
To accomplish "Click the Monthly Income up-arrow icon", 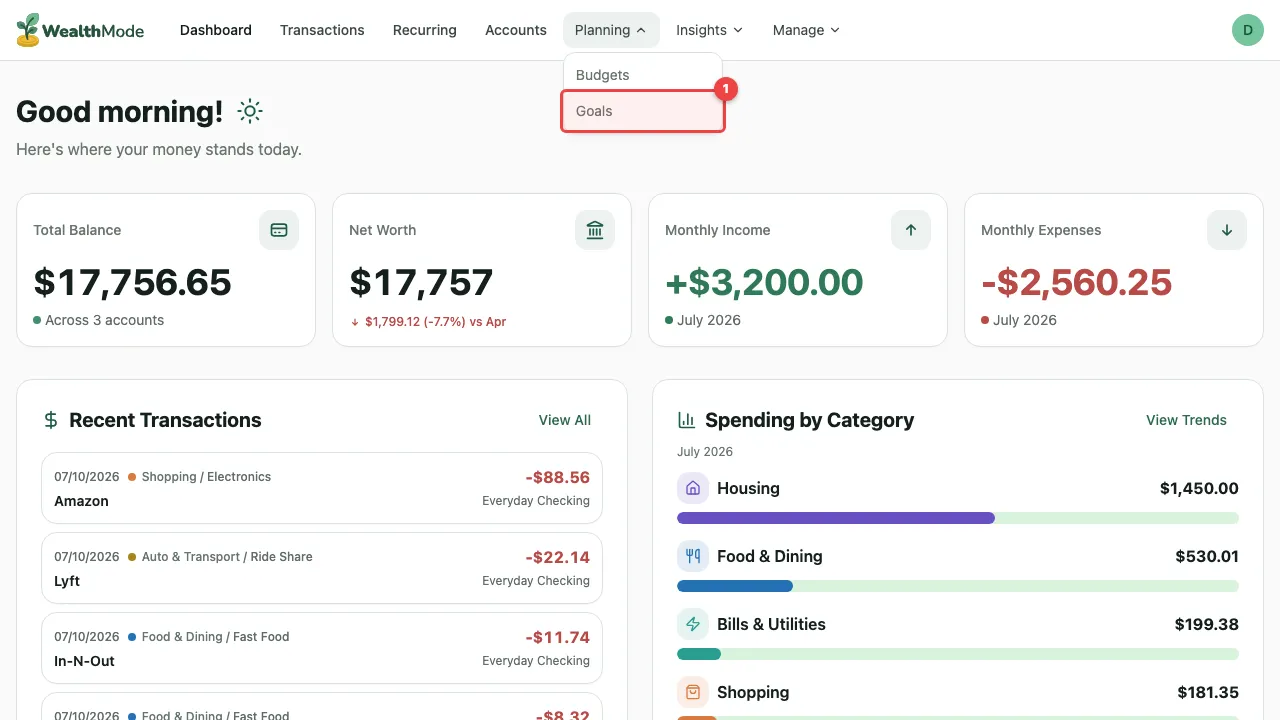I will coord(911,230).
